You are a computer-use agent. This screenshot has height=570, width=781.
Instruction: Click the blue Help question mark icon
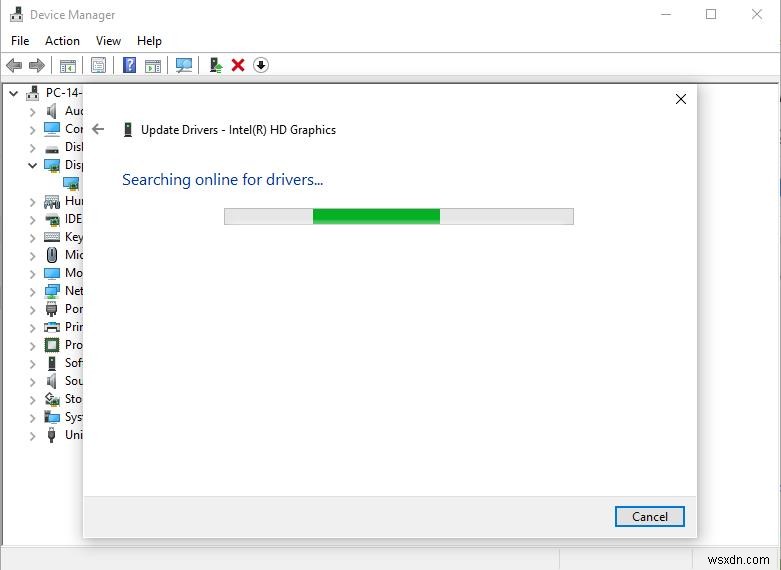(x=129, y=65)
